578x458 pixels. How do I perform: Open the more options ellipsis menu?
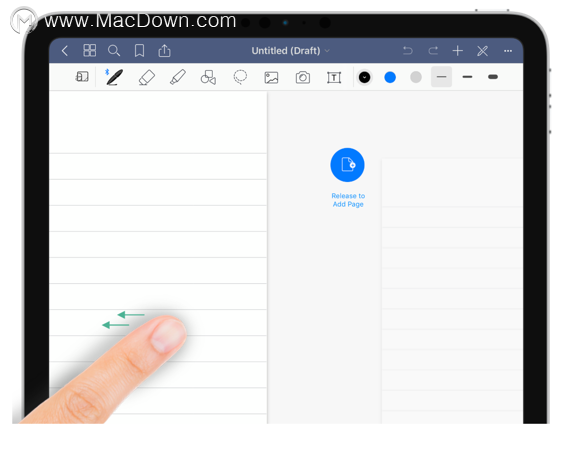tap(508, 51)
